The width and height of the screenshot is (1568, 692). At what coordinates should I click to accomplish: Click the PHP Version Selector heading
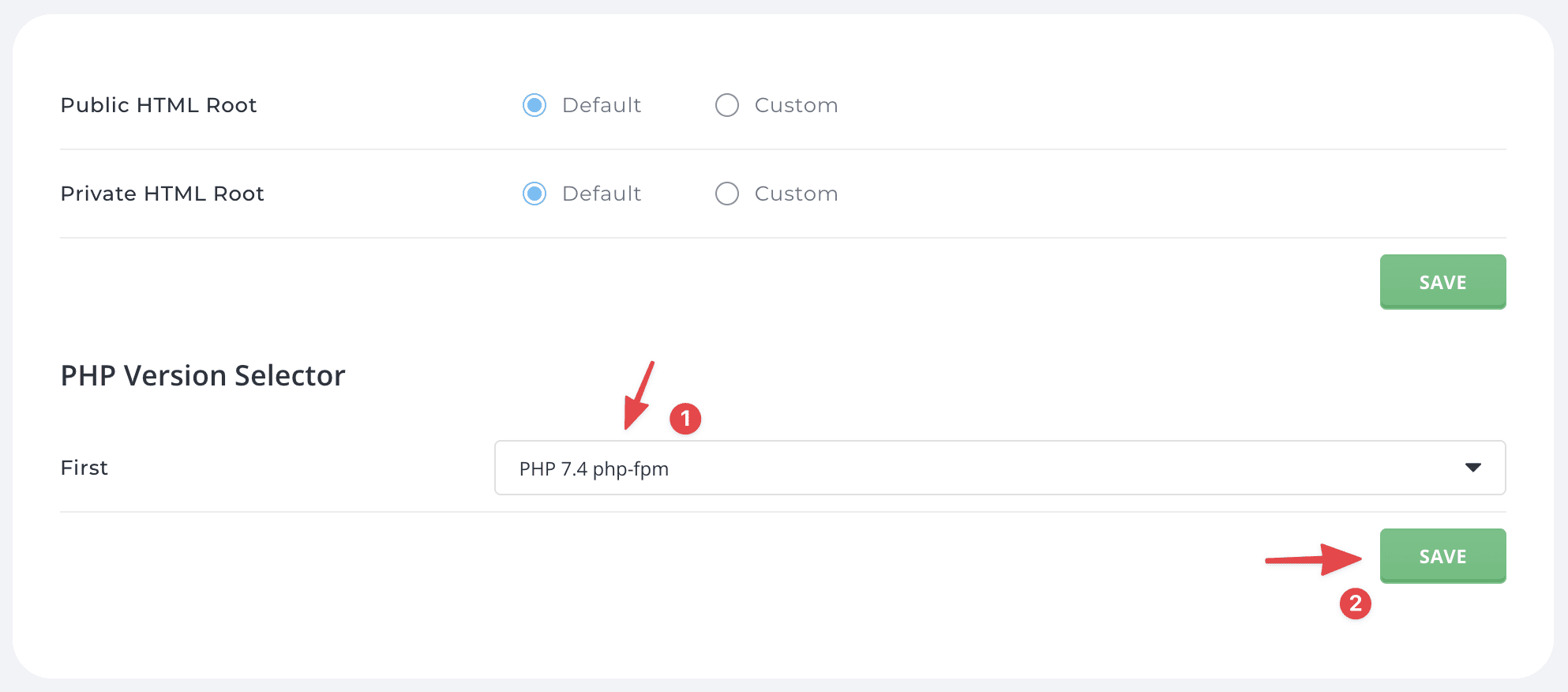(203, 375)
